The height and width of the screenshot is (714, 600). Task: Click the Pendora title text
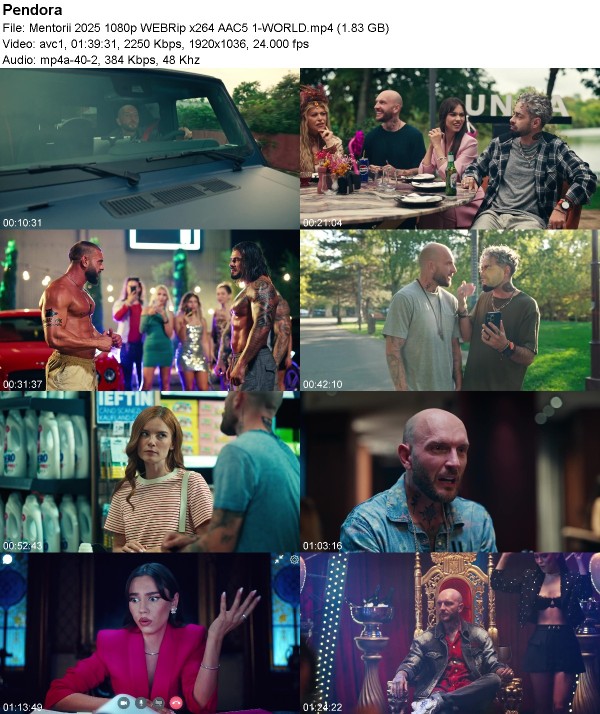pos(32,10)
